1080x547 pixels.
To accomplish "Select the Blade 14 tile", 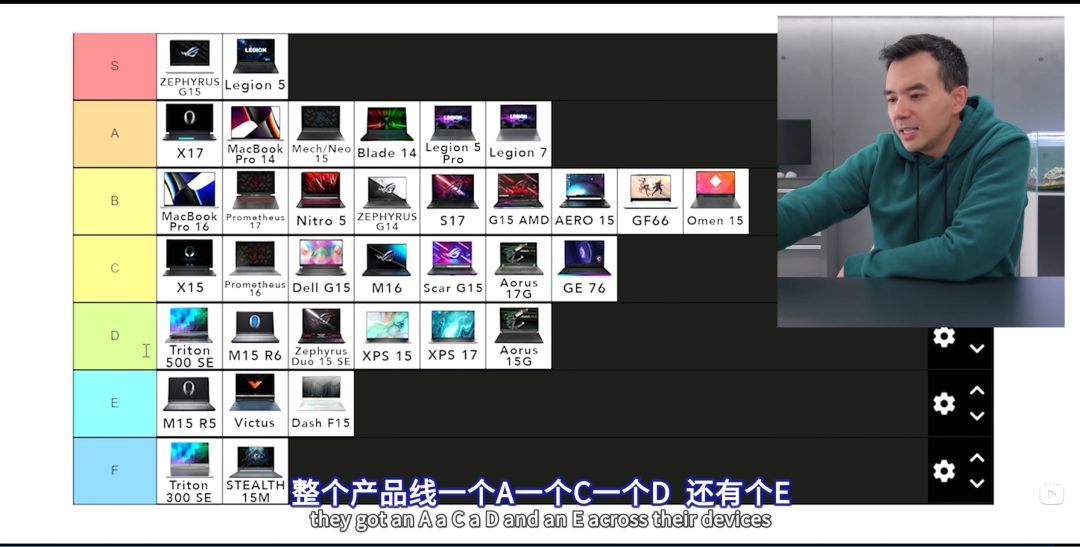I will tap(386, 134).
